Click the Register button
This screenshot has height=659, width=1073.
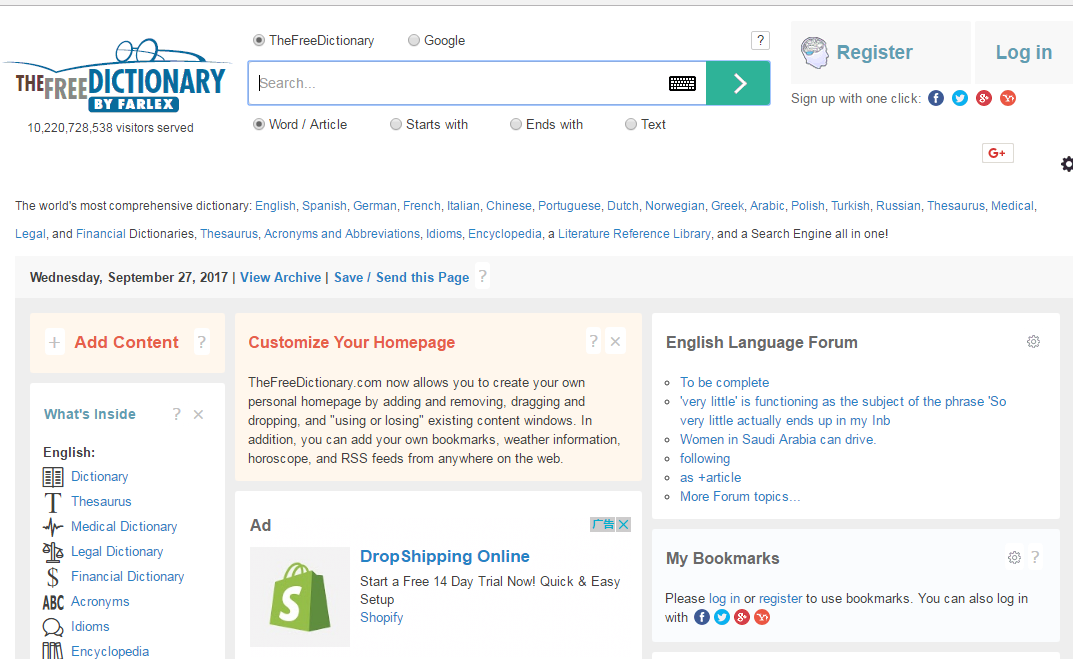coord(881,53)
